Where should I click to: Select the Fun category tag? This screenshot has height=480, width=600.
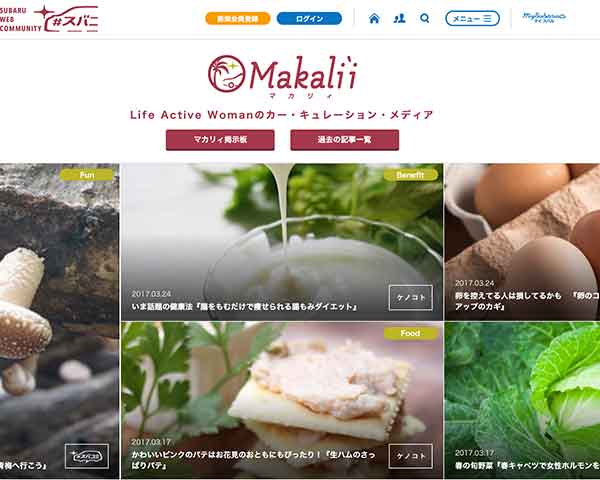click(87, 175)
